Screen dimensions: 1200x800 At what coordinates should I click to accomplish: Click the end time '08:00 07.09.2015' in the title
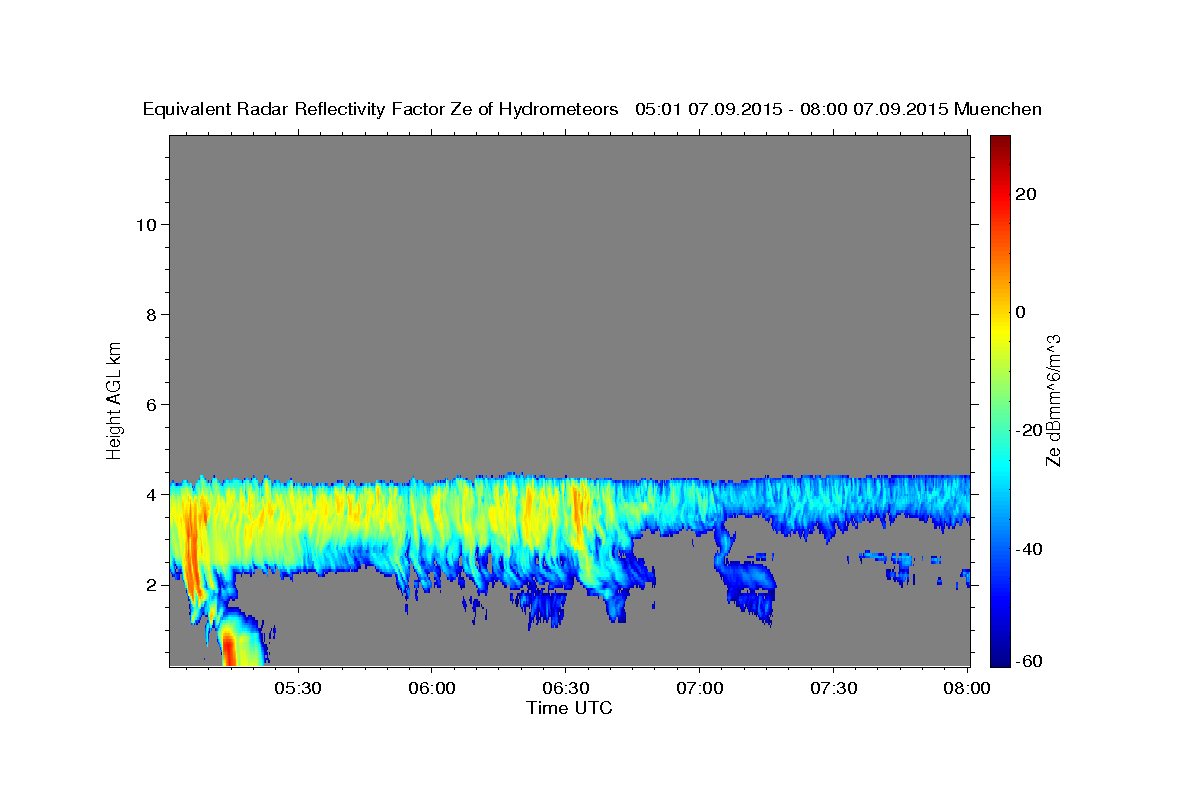coord(872,109)
